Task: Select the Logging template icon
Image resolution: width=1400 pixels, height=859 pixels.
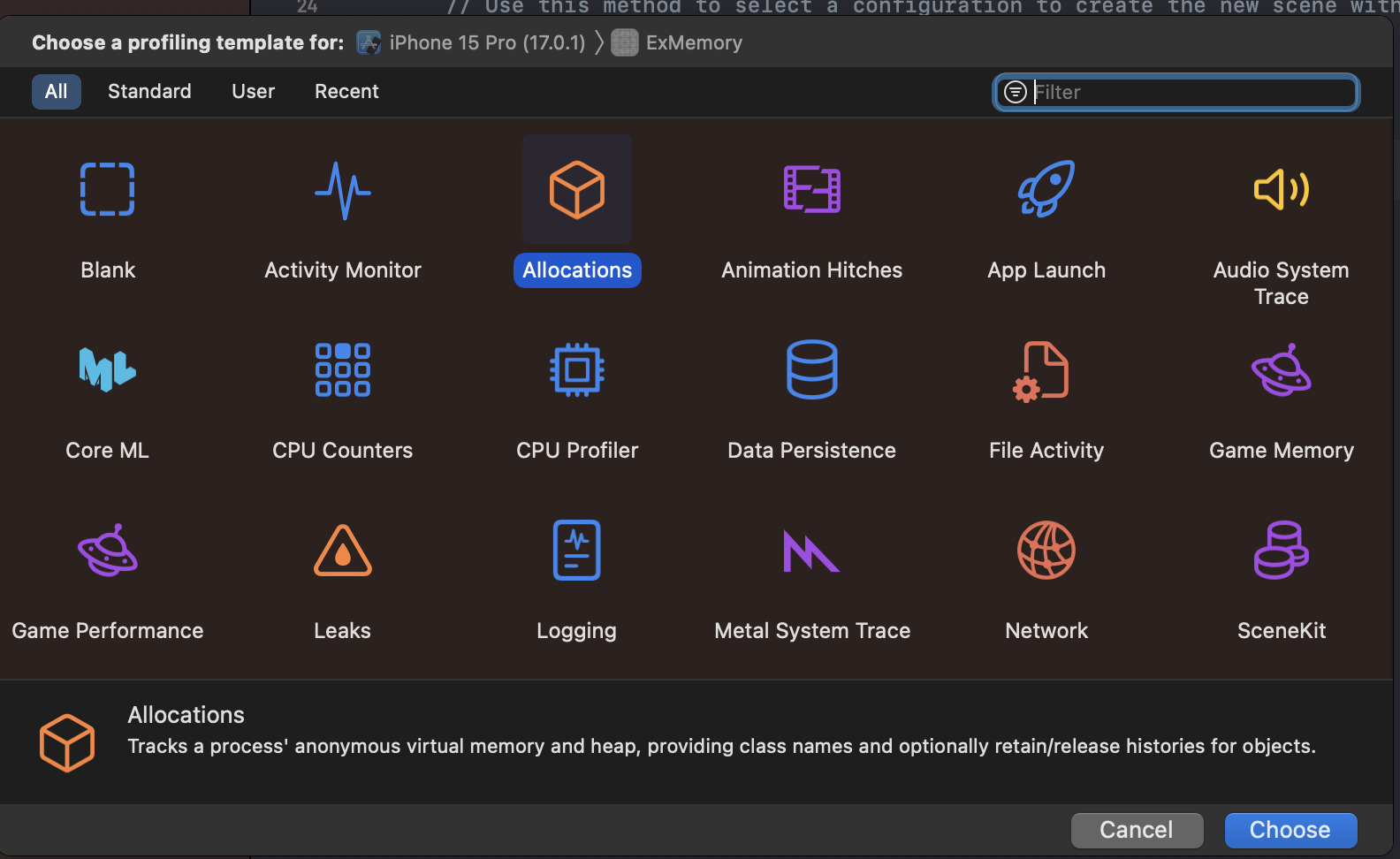Action: 577,550
